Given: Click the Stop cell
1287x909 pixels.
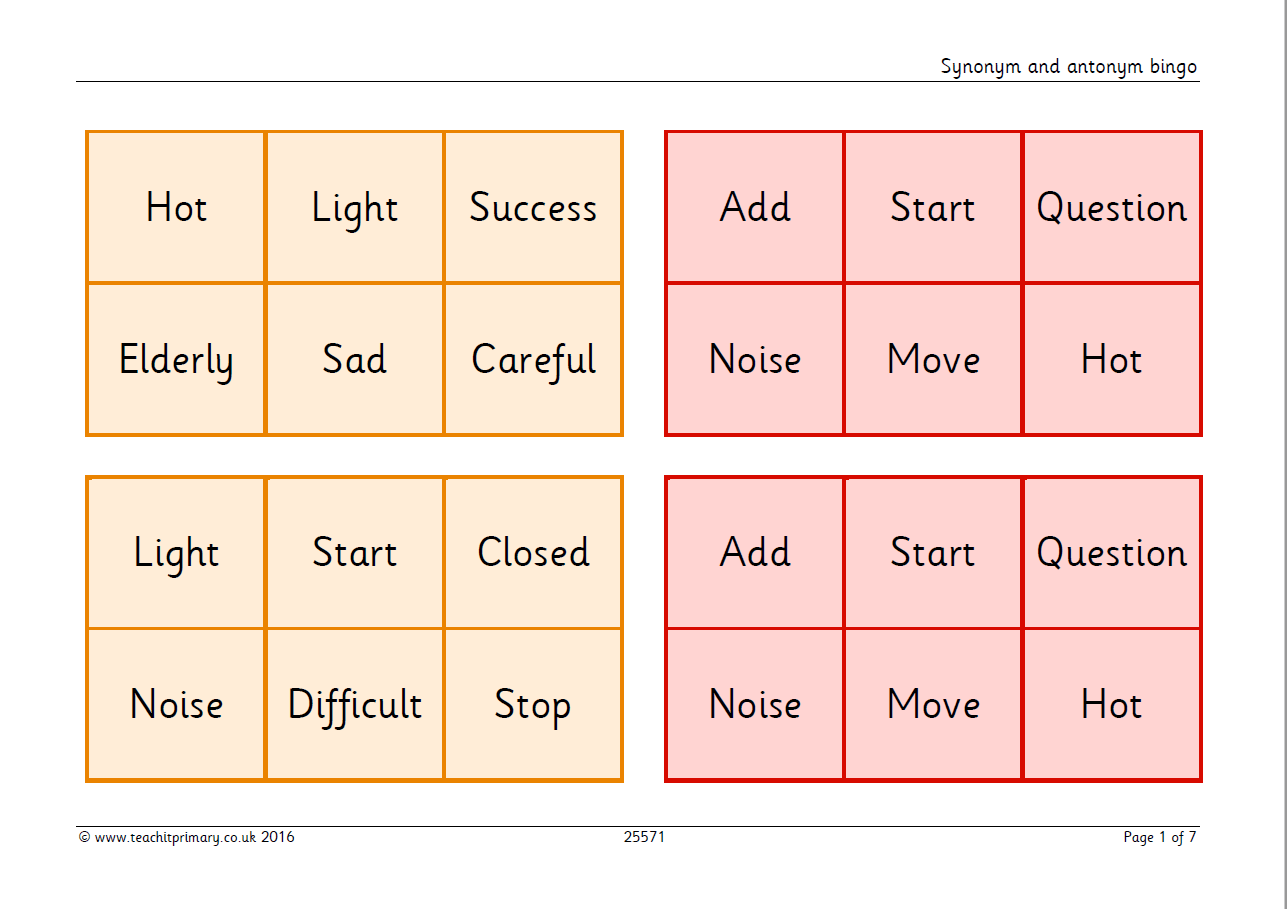Looking at the screenshot, I should (533, 704).
